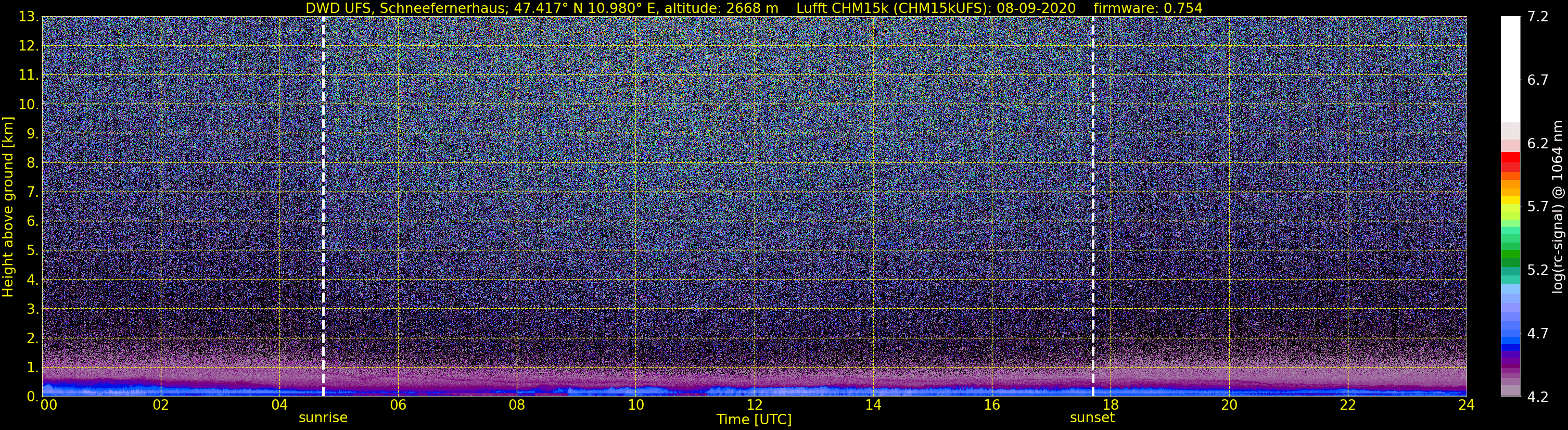The width and height of the screenshot is (1568, 430).
Task: Click the time axis tick label 00
Action: coord(48,406)
